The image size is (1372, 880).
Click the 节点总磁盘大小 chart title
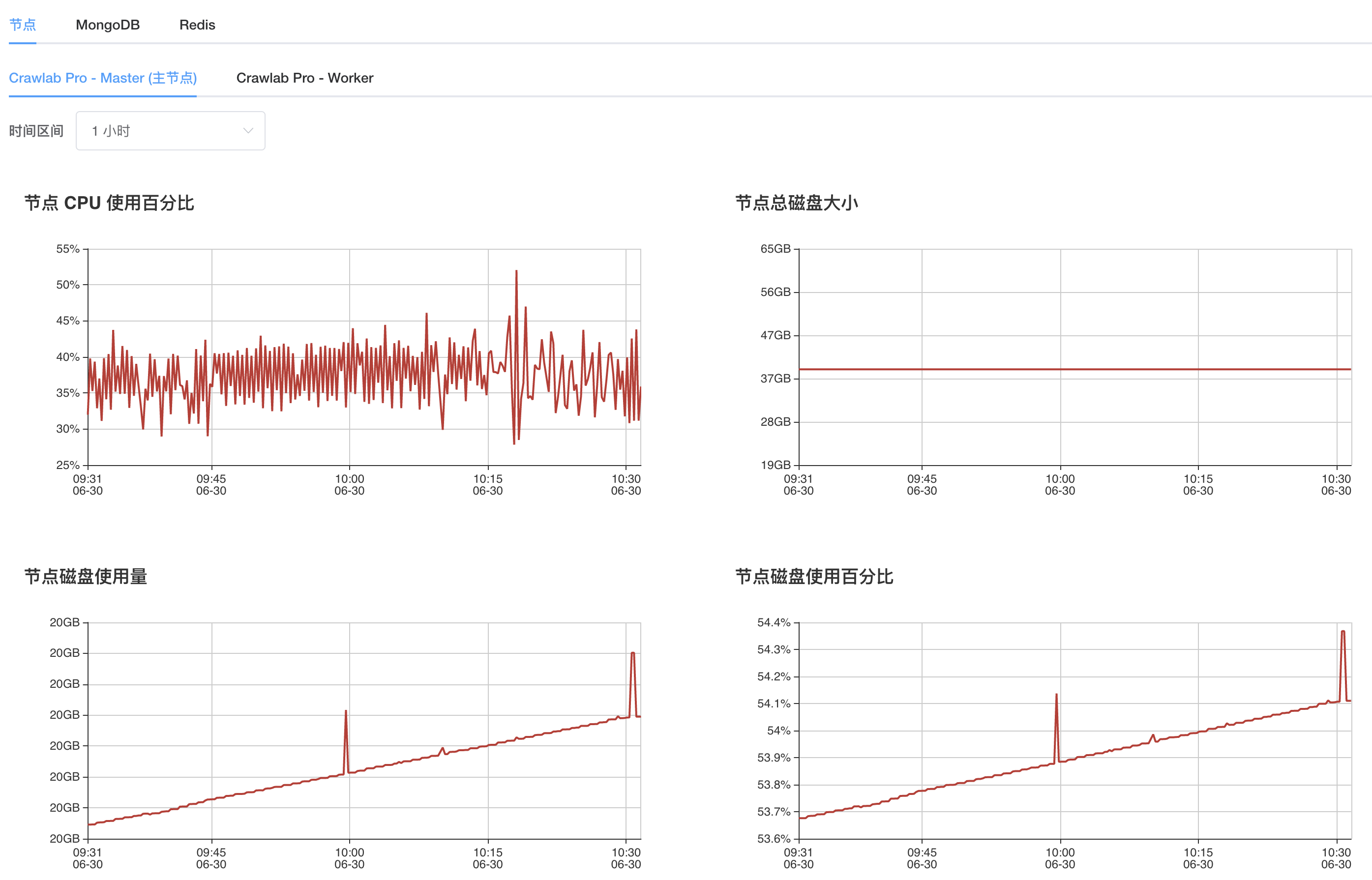pos(797,203)
